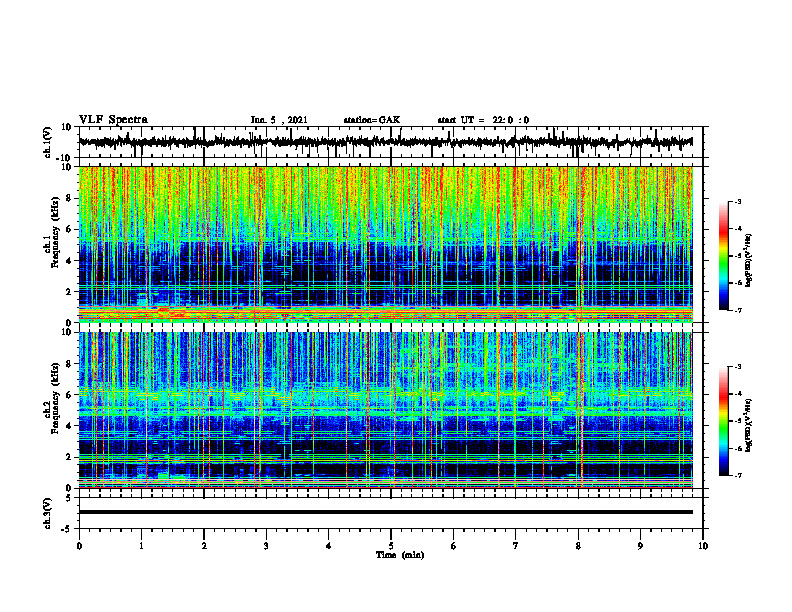Click the '8' kHz tick on ch.2 spectrogram axis
Viewport: 792px width, 612px height.
69,364
